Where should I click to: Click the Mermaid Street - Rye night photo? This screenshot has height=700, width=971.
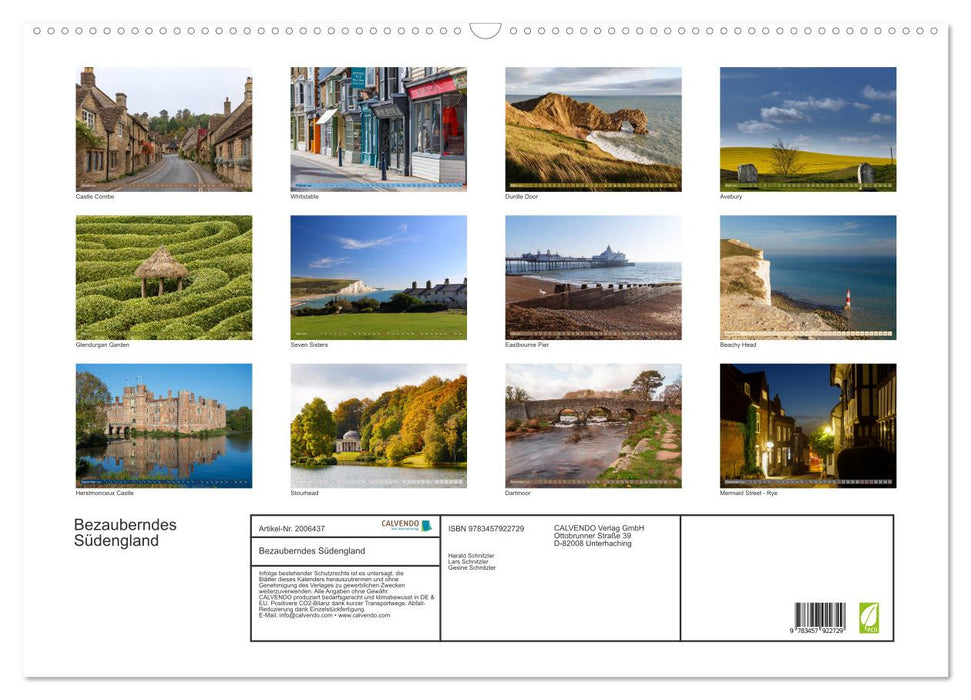(808, 425)
